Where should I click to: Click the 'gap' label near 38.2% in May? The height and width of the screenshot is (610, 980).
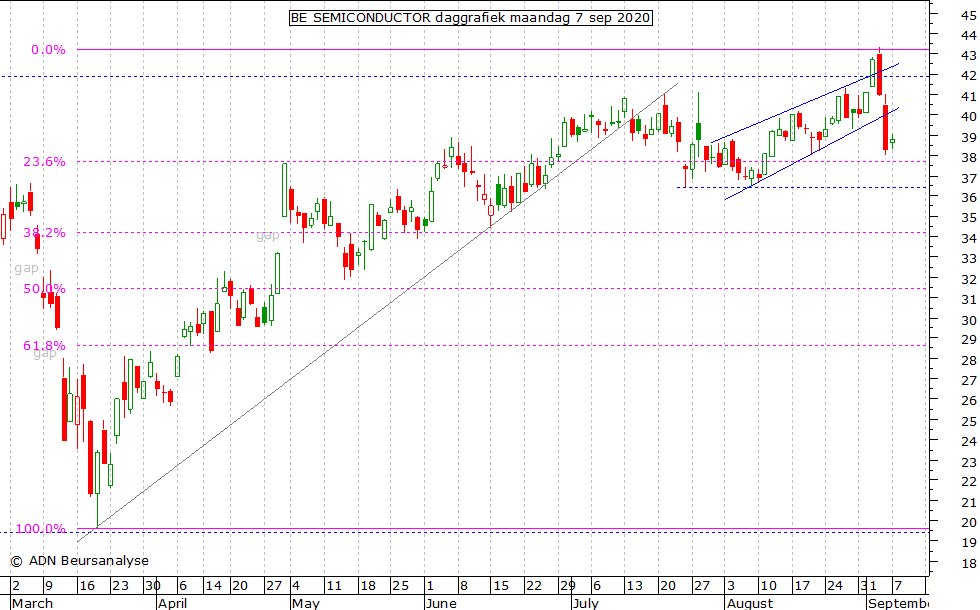(268, 236)
